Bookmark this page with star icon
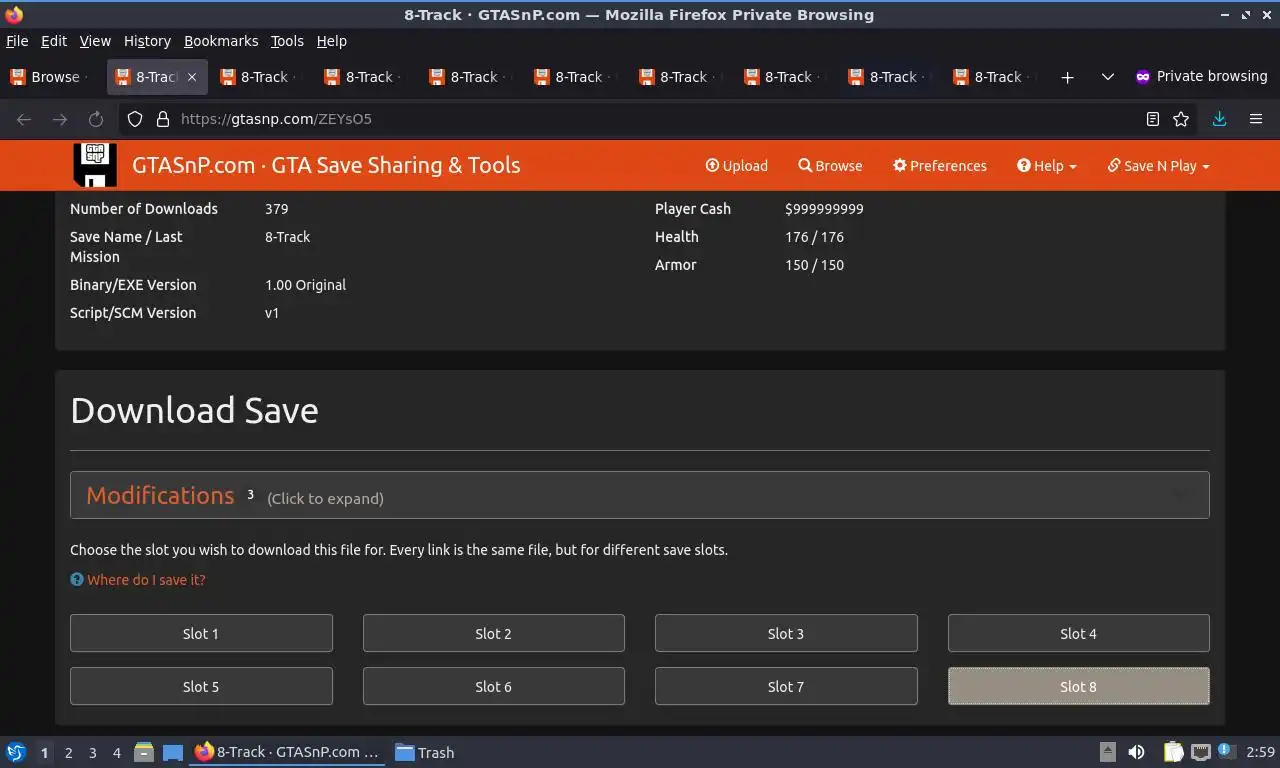This screenshot has width=1280, height=768. 1181,119
